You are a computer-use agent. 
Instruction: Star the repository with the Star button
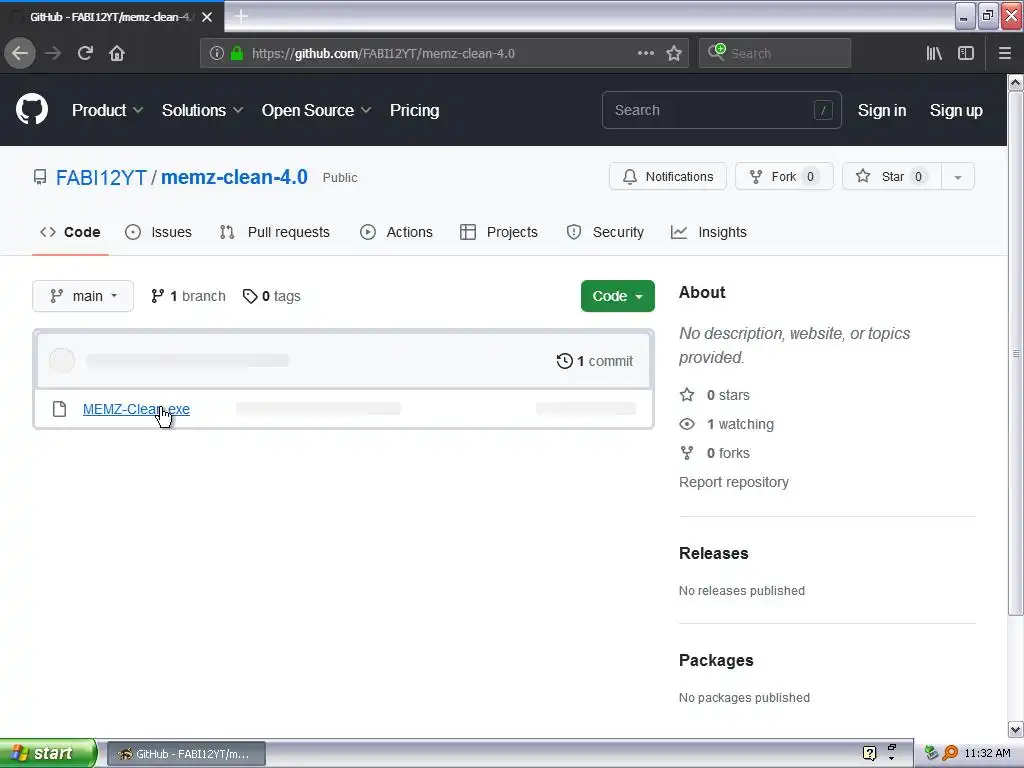892,176
